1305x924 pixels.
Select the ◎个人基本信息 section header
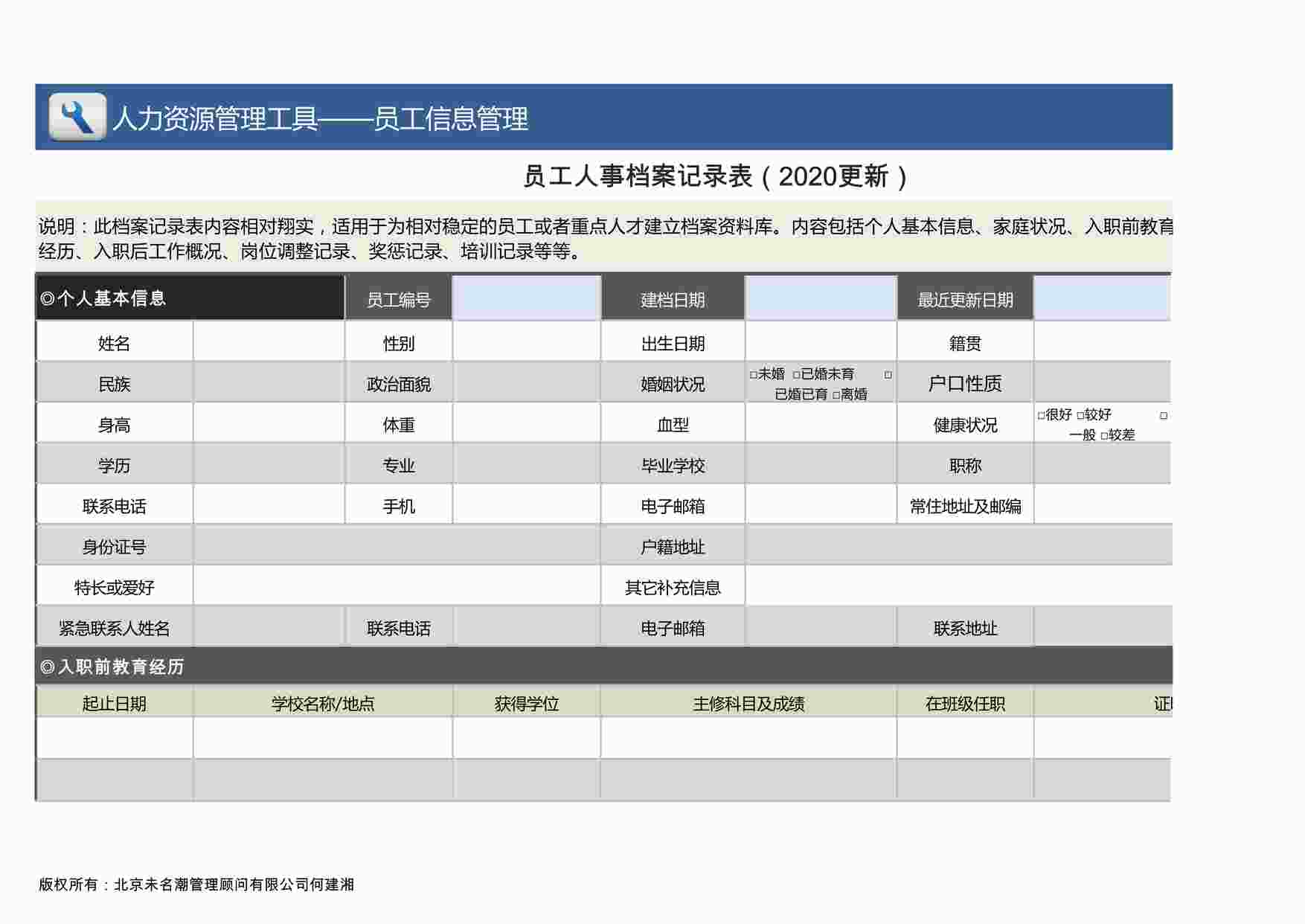pyautogui.click(x=190, y=298)
